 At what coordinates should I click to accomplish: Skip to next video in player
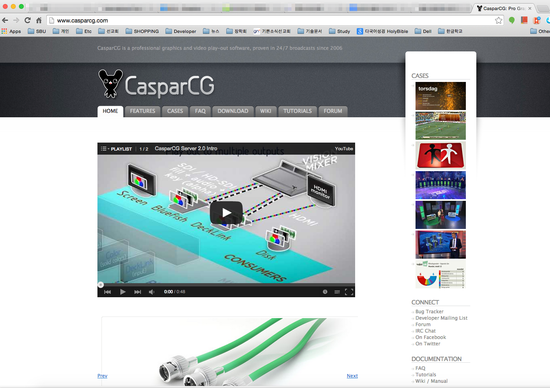pos(138,292)
